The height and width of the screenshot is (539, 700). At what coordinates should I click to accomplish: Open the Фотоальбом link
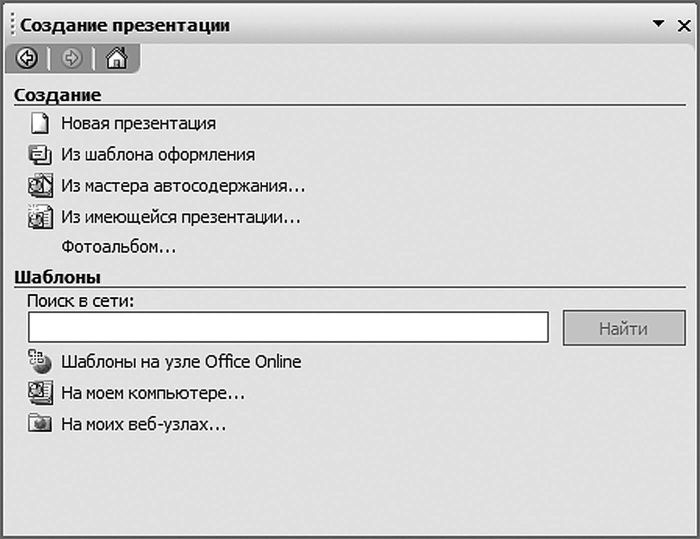(x=118, y=246)
